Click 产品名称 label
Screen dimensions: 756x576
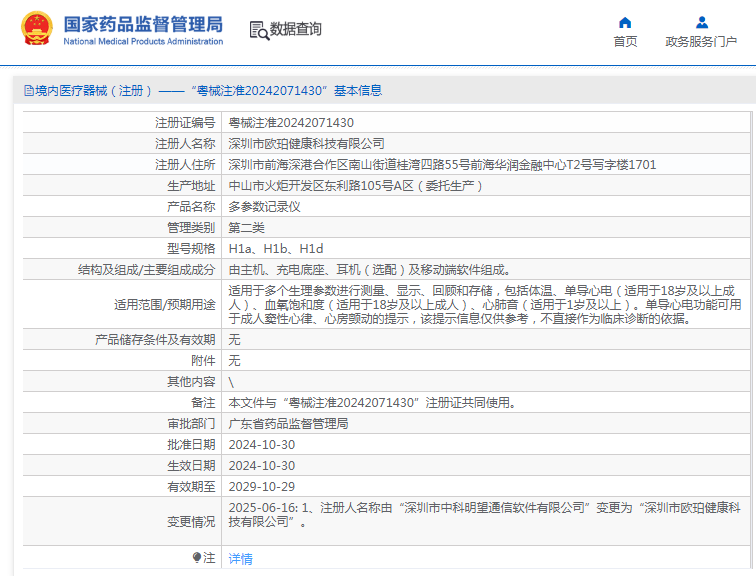tap(191, 207)
